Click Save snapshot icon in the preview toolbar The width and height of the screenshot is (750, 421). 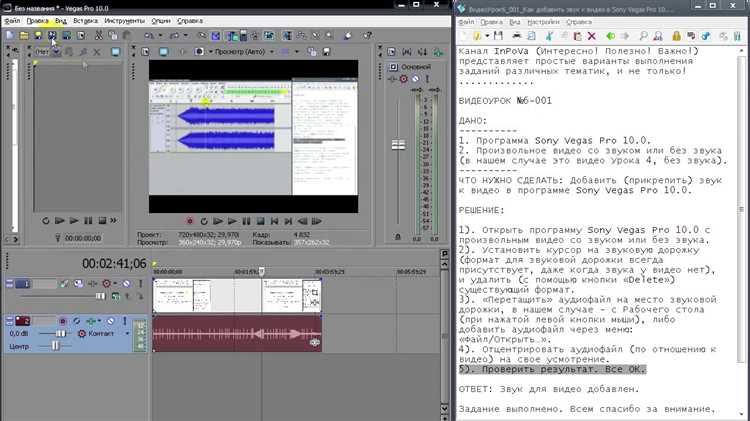[327, 52]
